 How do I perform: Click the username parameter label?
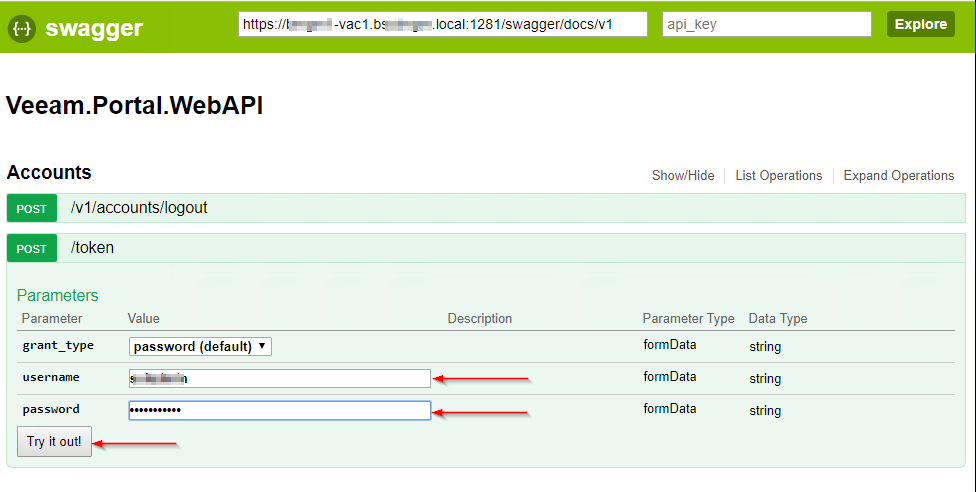pyautogui.click(x=51, y=377)
